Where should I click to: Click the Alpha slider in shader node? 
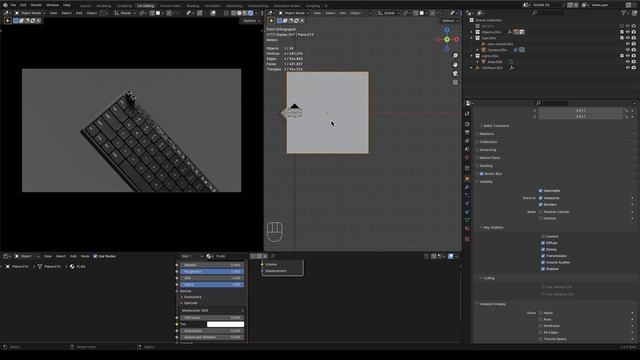pyautogui.click(x=212, y=284)
